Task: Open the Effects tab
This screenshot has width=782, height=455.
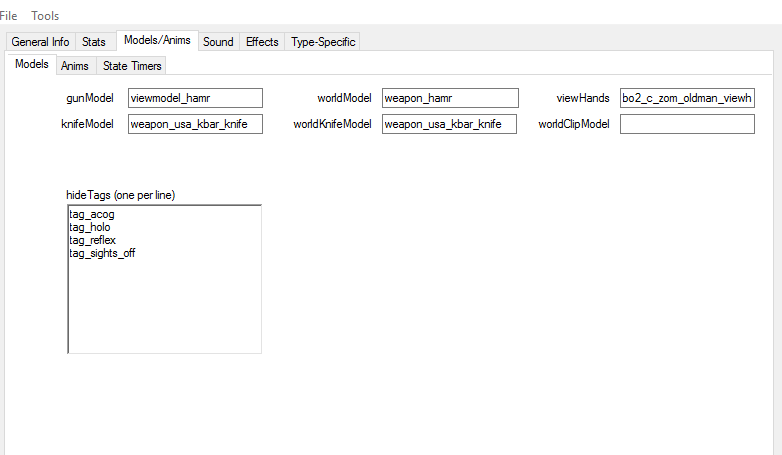Action: tap(262, 42)
